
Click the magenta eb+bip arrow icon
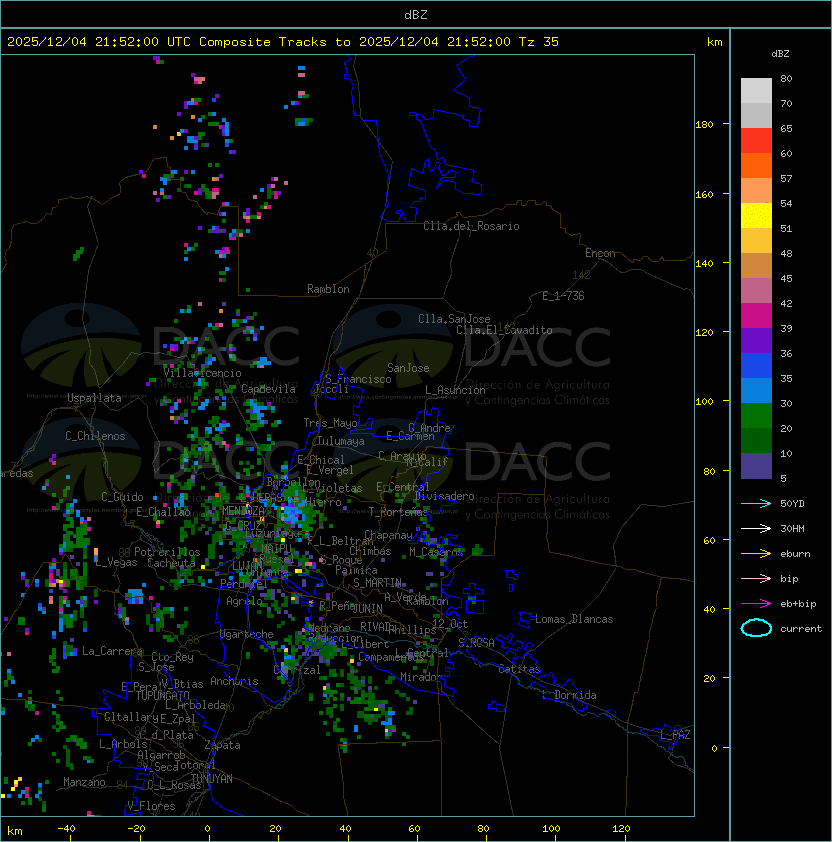[756, 604]
